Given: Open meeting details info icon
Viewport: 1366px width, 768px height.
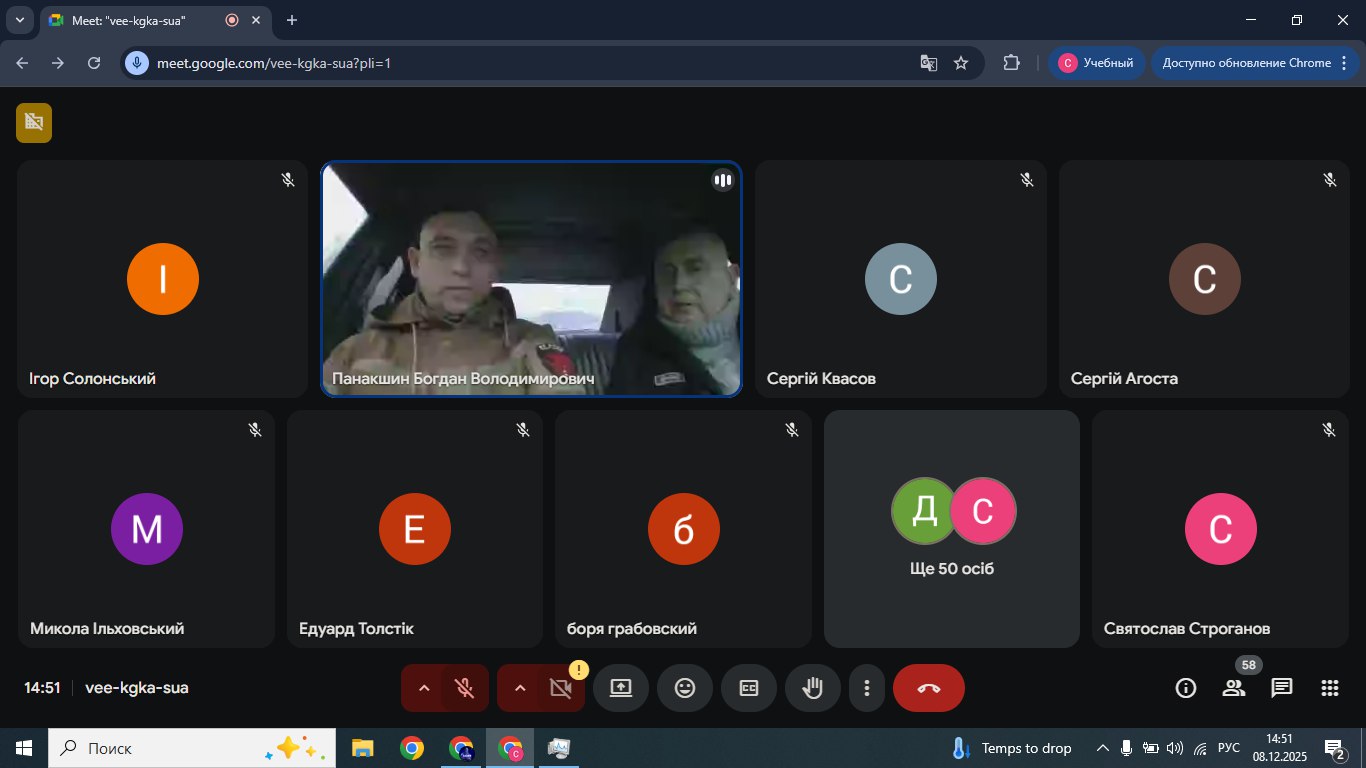Looking at the screenshot, I should coord(1186,688).
